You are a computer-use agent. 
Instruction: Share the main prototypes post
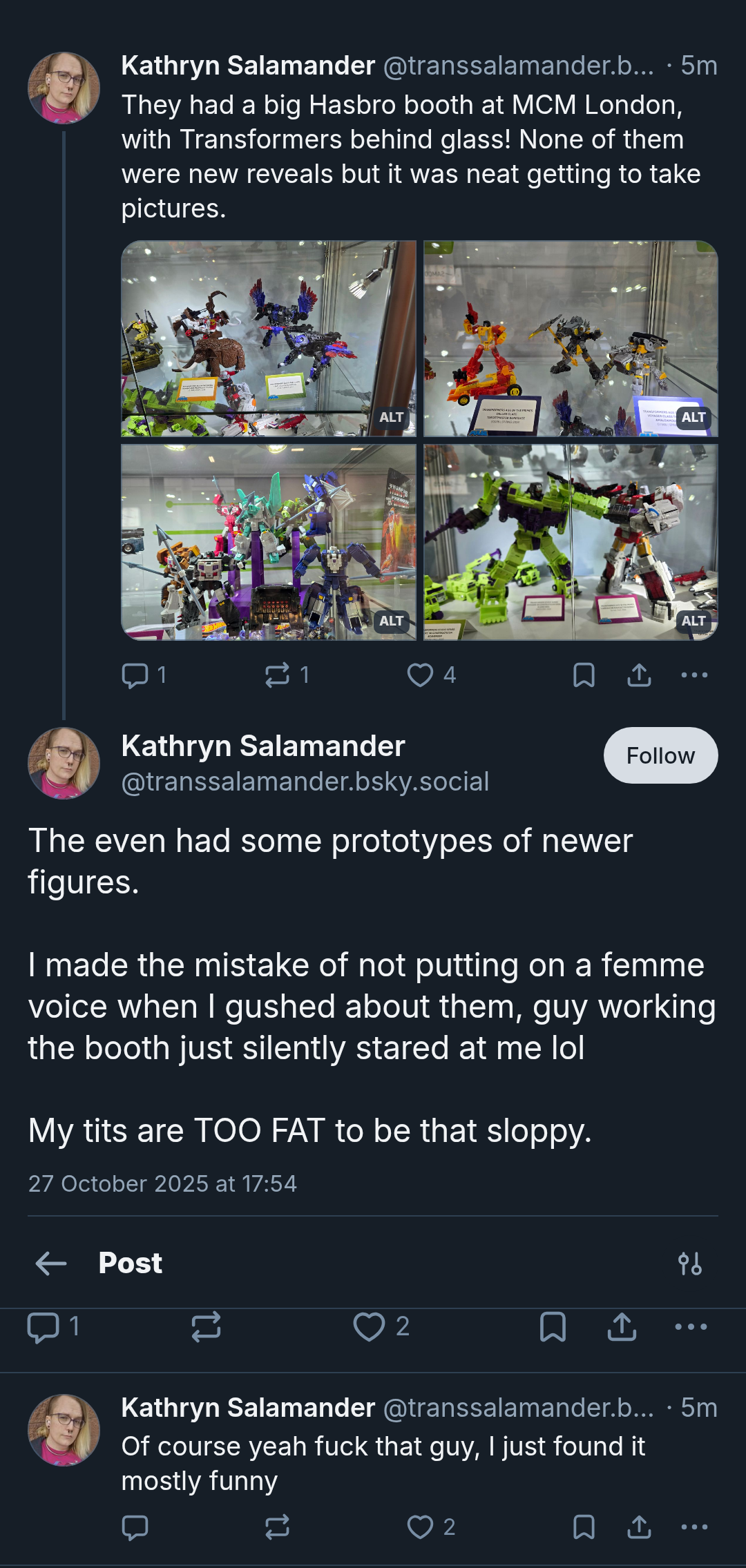click(622, 1327)
